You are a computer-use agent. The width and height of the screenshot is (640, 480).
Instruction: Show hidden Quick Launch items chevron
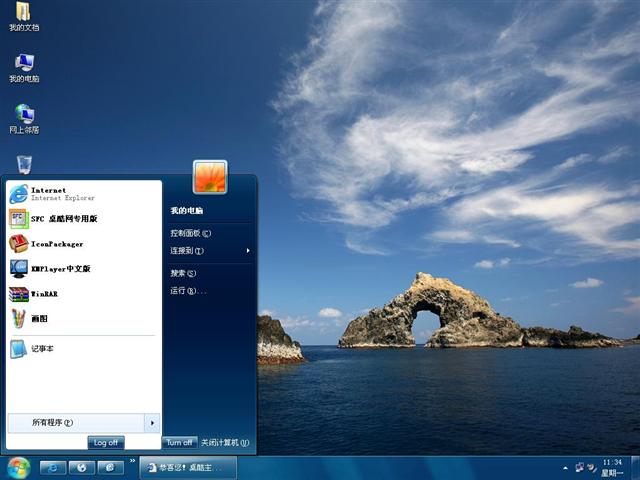(133, 461)
